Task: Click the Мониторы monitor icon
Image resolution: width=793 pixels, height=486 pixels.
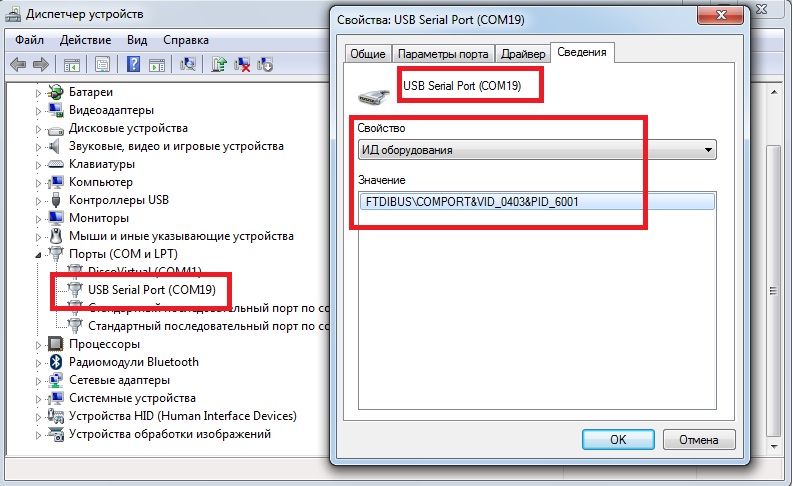Action: tap(55, 218)
